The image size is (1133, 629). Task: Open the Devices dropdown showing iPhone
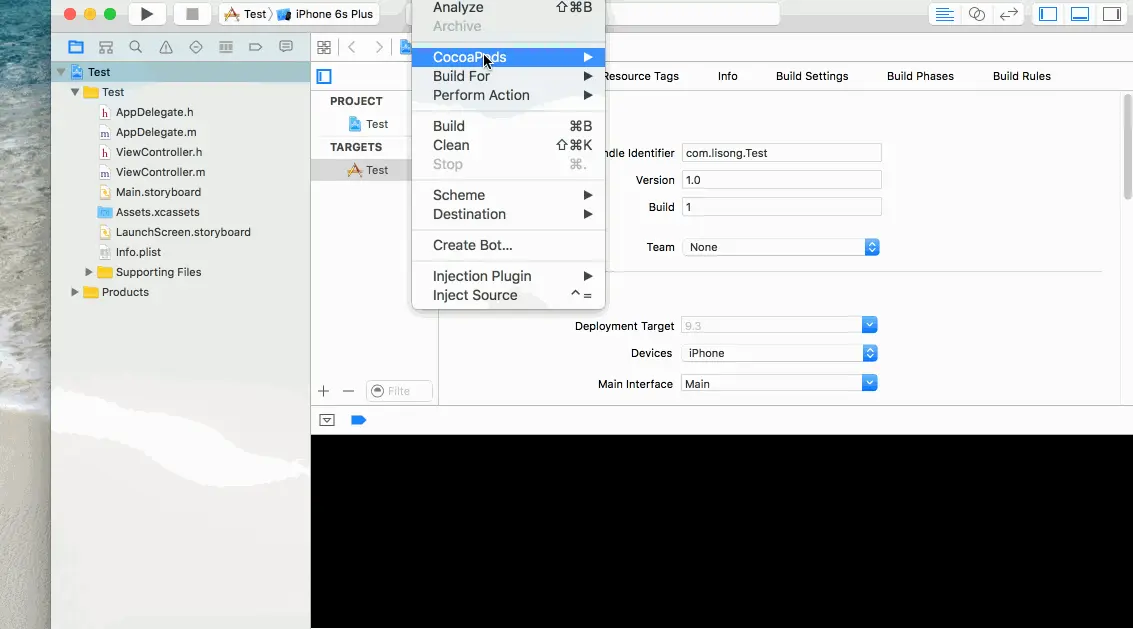pyautogui.click(x=779, y=353)
